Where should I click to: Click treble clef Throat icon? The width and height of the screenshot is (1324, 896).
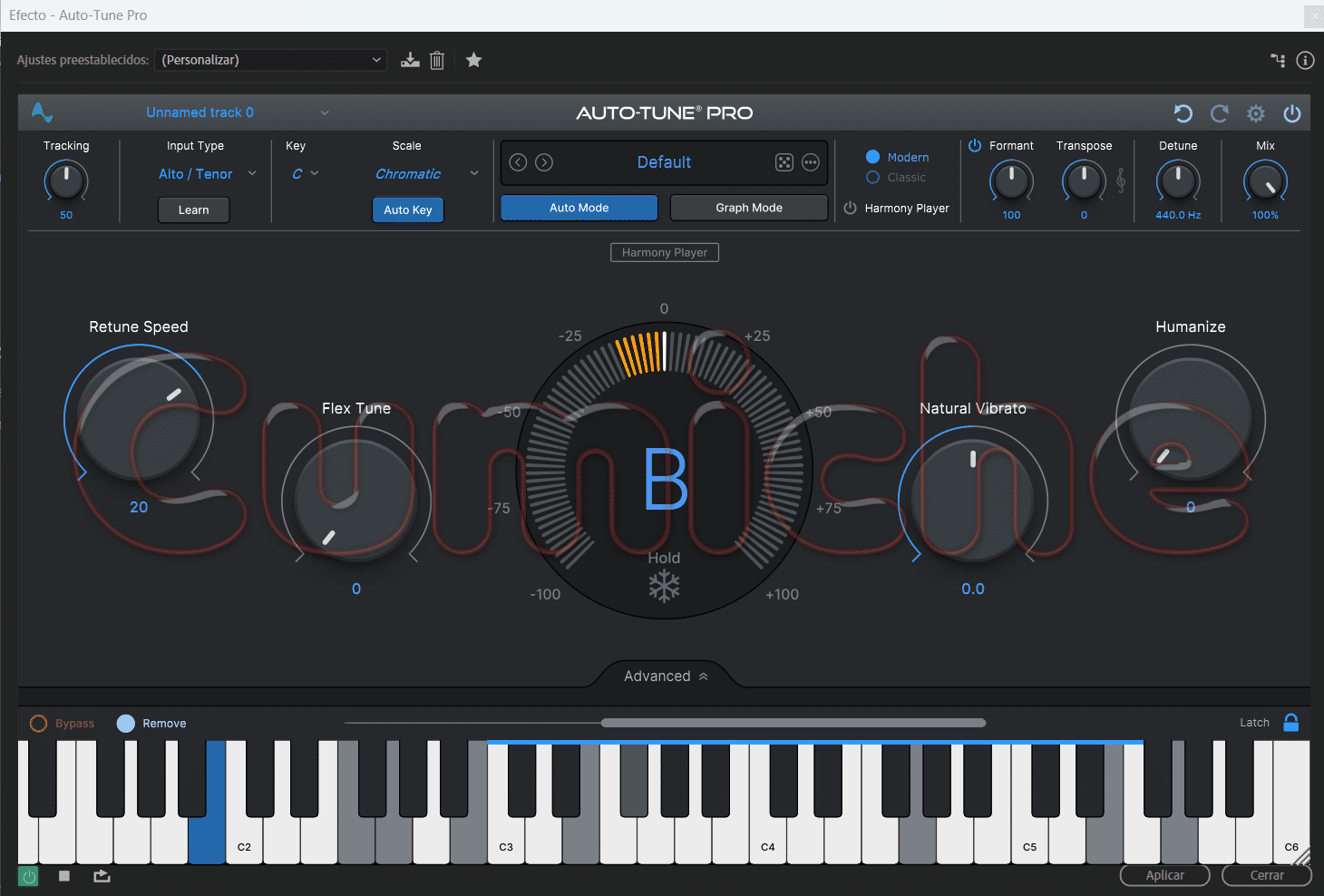[1121, 180]
